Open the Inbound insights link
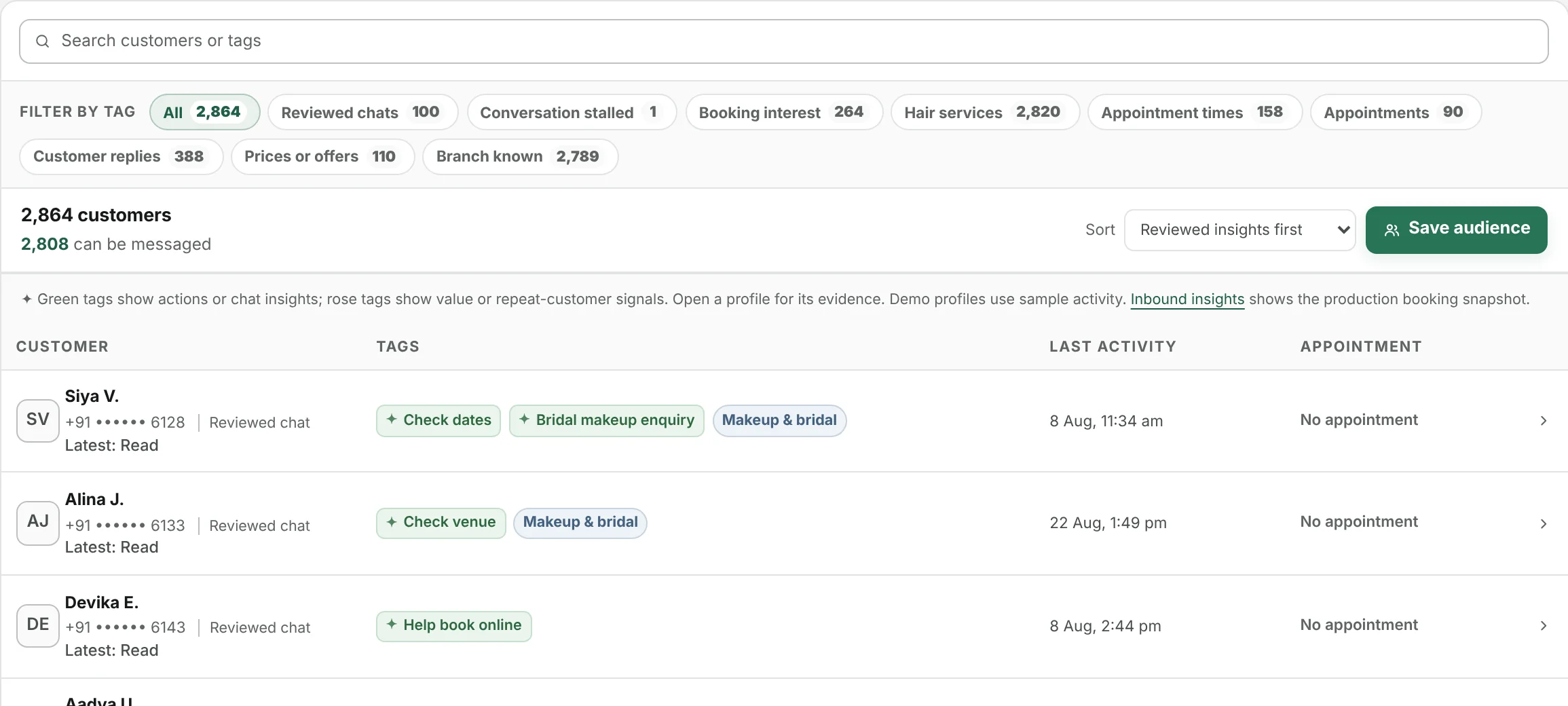Image resolution: width=1568 pixels, height=706 pixels. (1187, 299)
